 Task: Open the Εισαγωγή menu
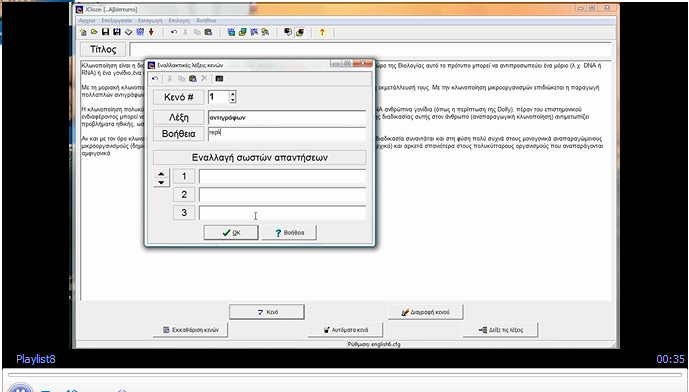[x=150, y=21]
